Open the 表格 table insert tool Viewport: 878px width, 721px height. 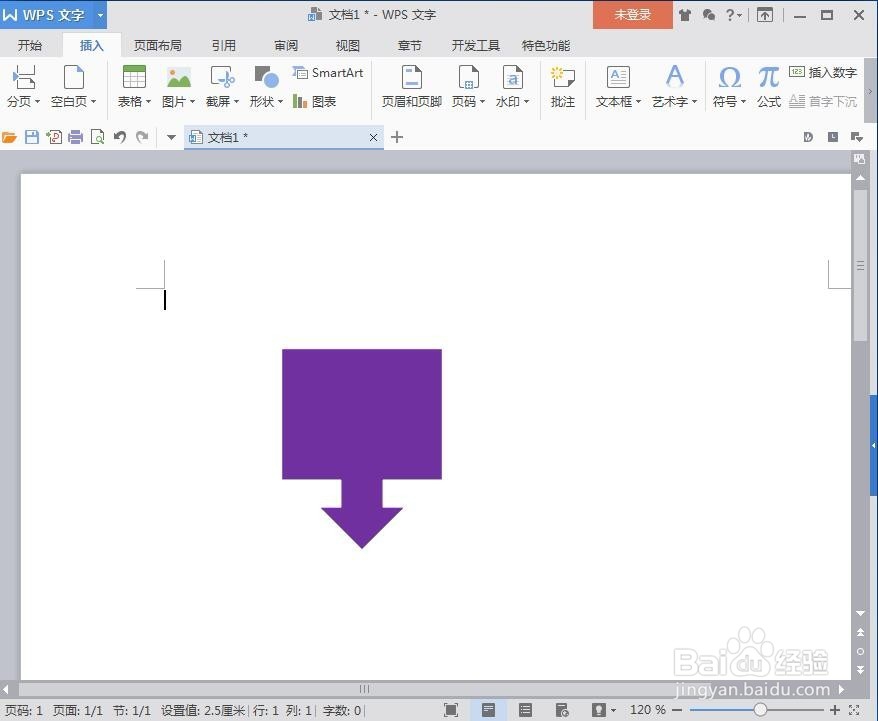coord(134,77)
